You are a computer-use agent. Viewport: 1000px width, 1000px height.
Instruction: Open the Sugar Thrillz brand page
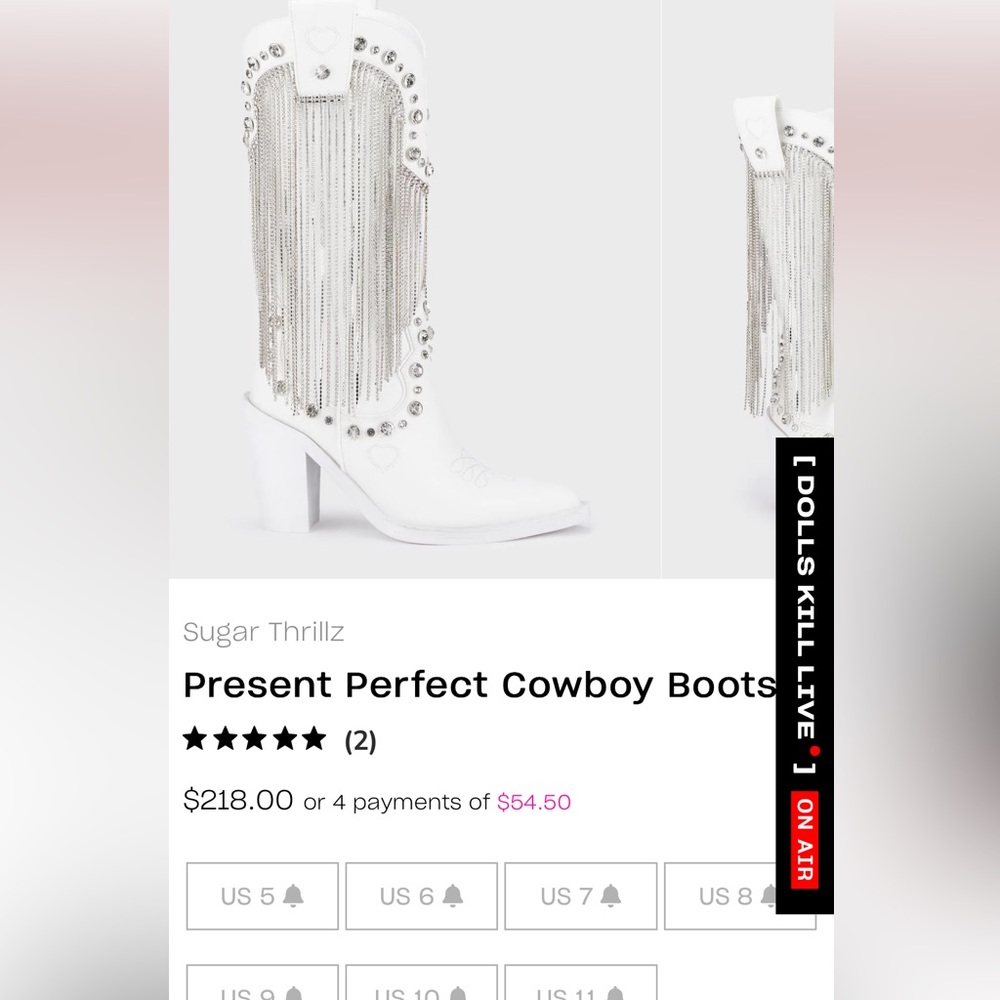(x=263, y=631)
